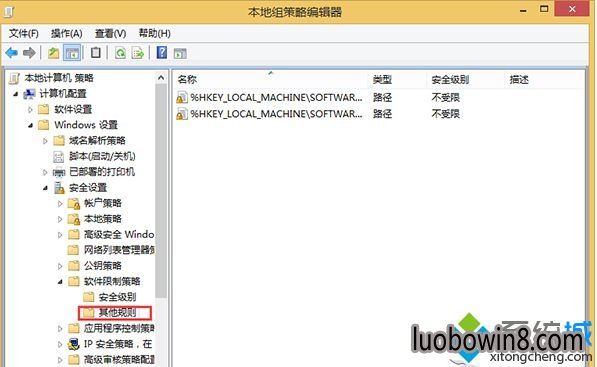
Task: Click the Refresh toolbar icon
Action: pyautogui.click(x=120, y=53)
